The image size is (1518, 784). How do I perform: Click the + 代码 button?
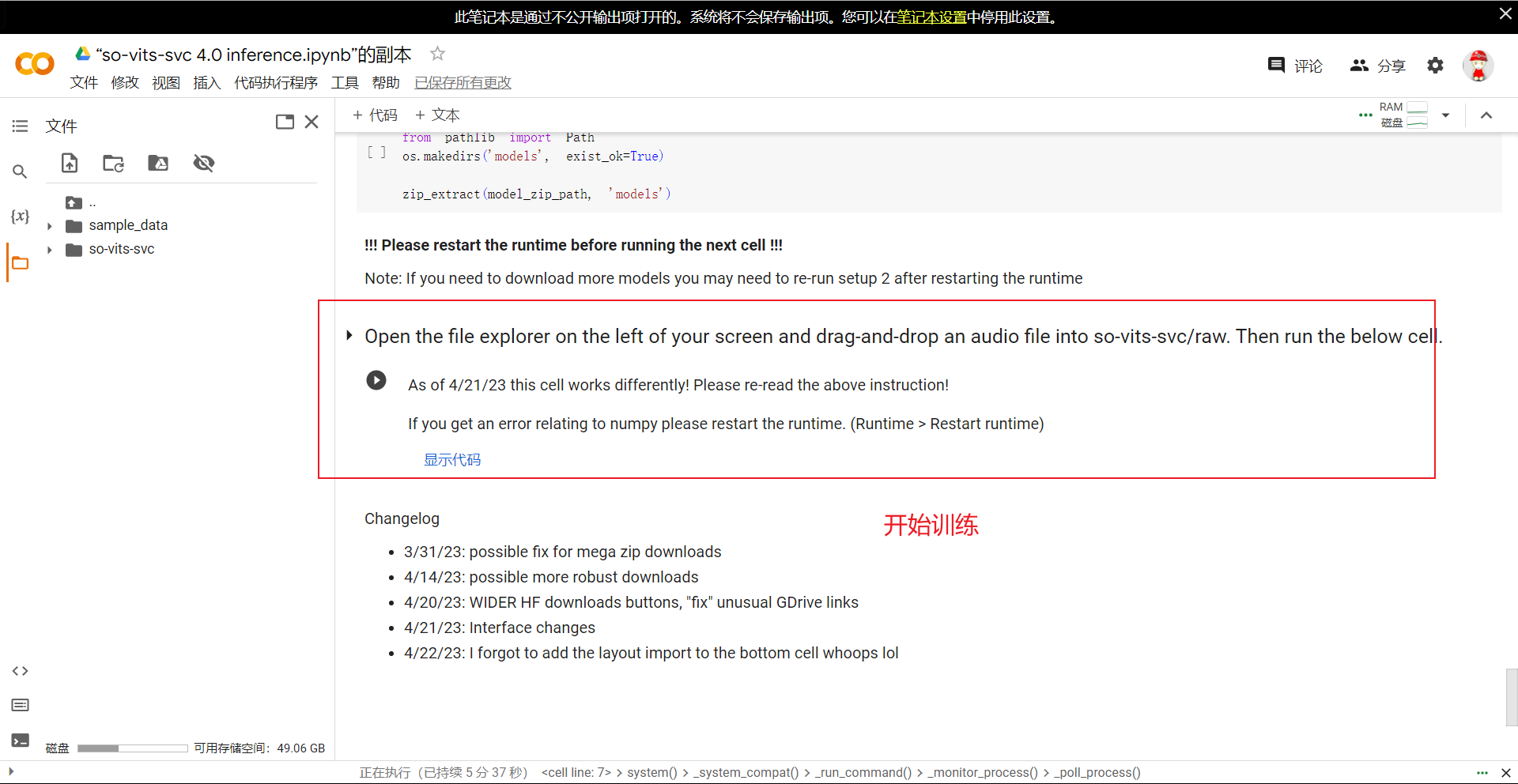click(x=375, y=115)
